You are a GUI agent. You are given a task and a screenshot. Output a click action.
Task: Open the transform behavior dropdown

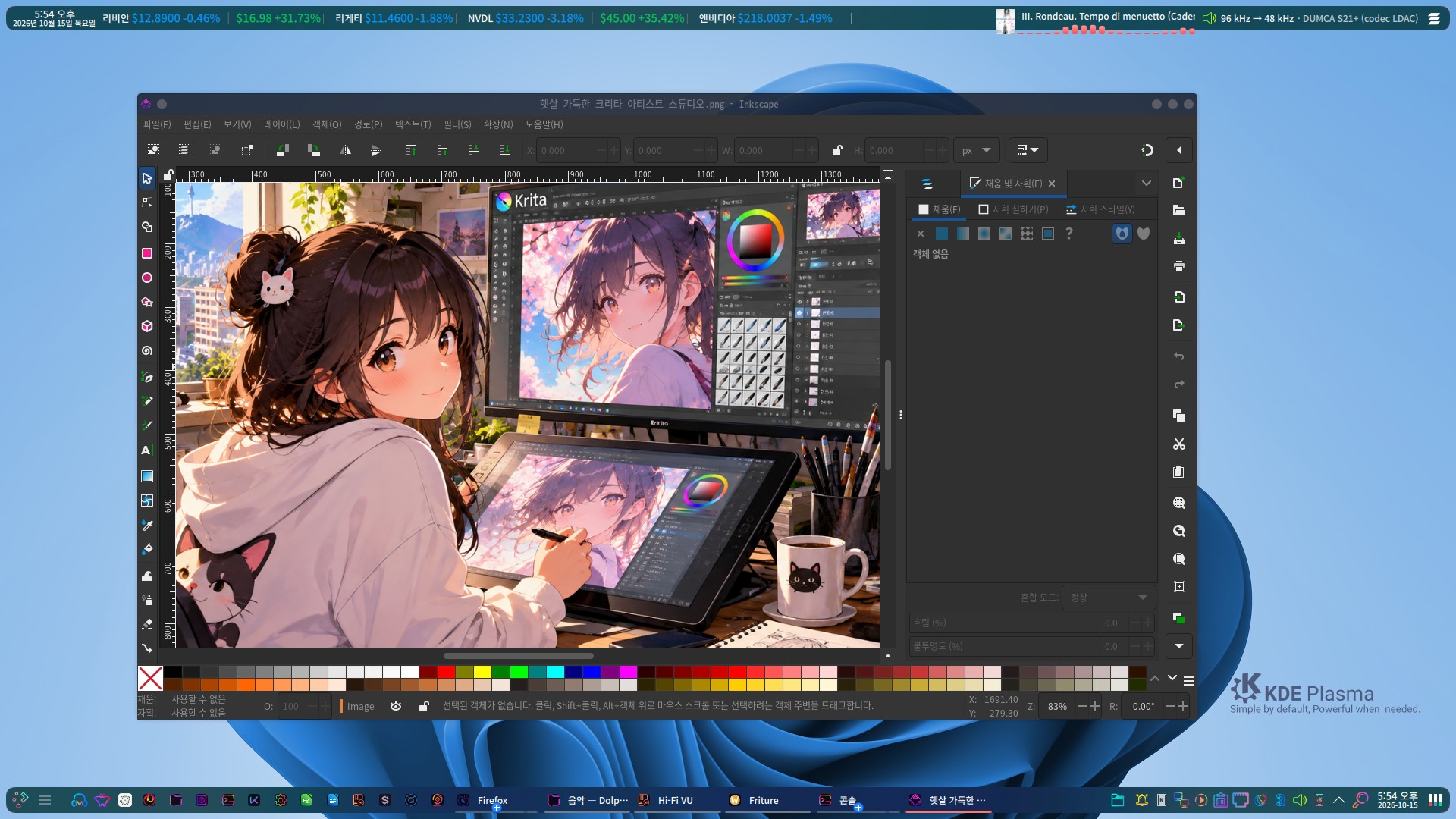pyautogui.click(x=1028, y=150)
